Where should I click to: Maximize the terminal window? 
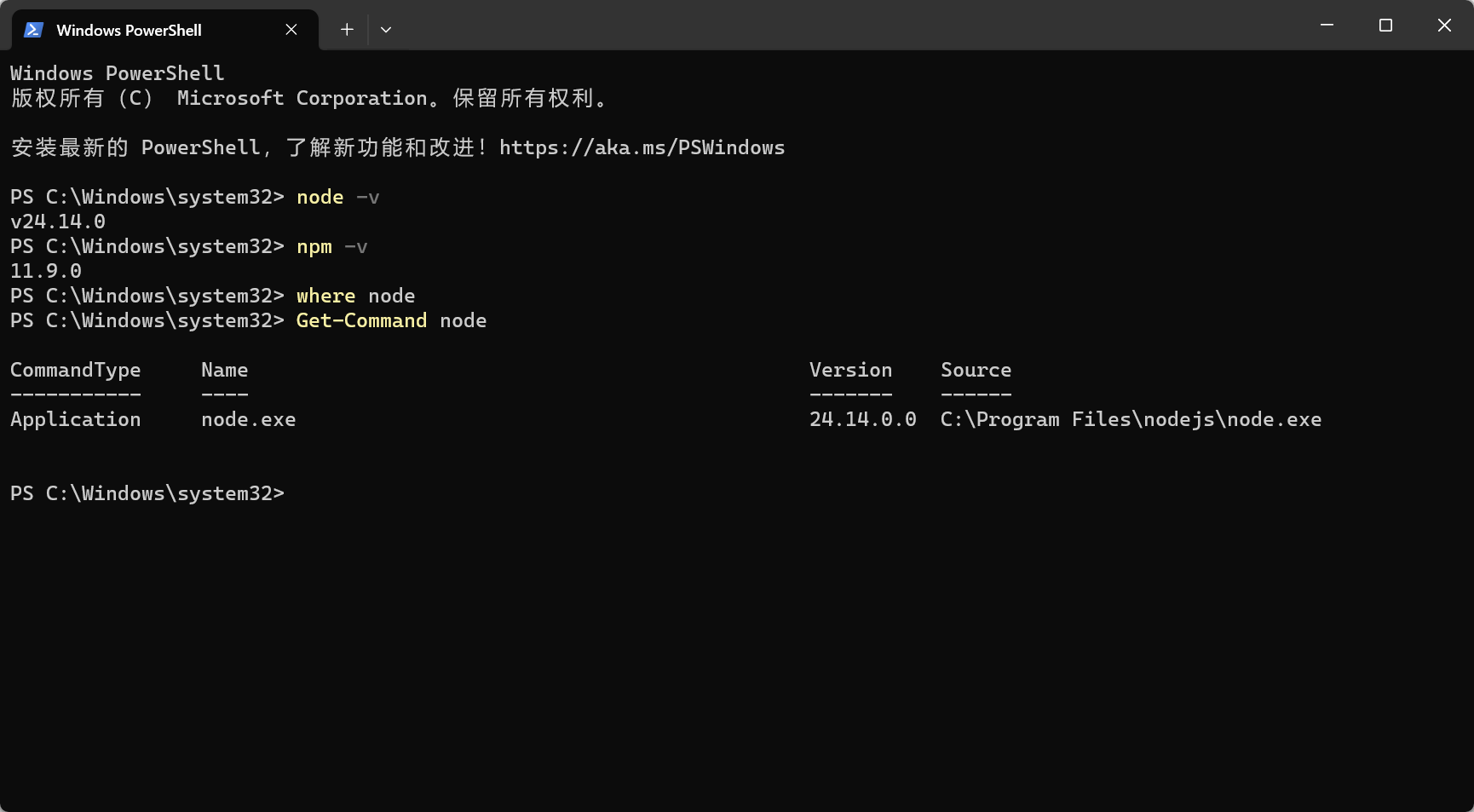[1385, 26]
